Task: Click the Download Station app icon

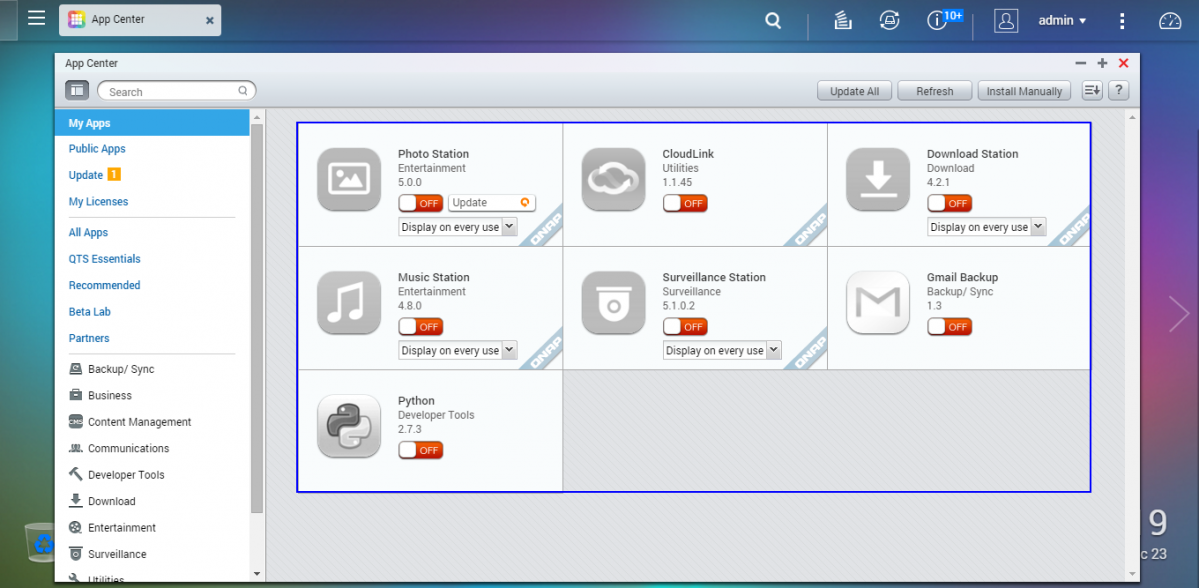Action: click(878, 179)
